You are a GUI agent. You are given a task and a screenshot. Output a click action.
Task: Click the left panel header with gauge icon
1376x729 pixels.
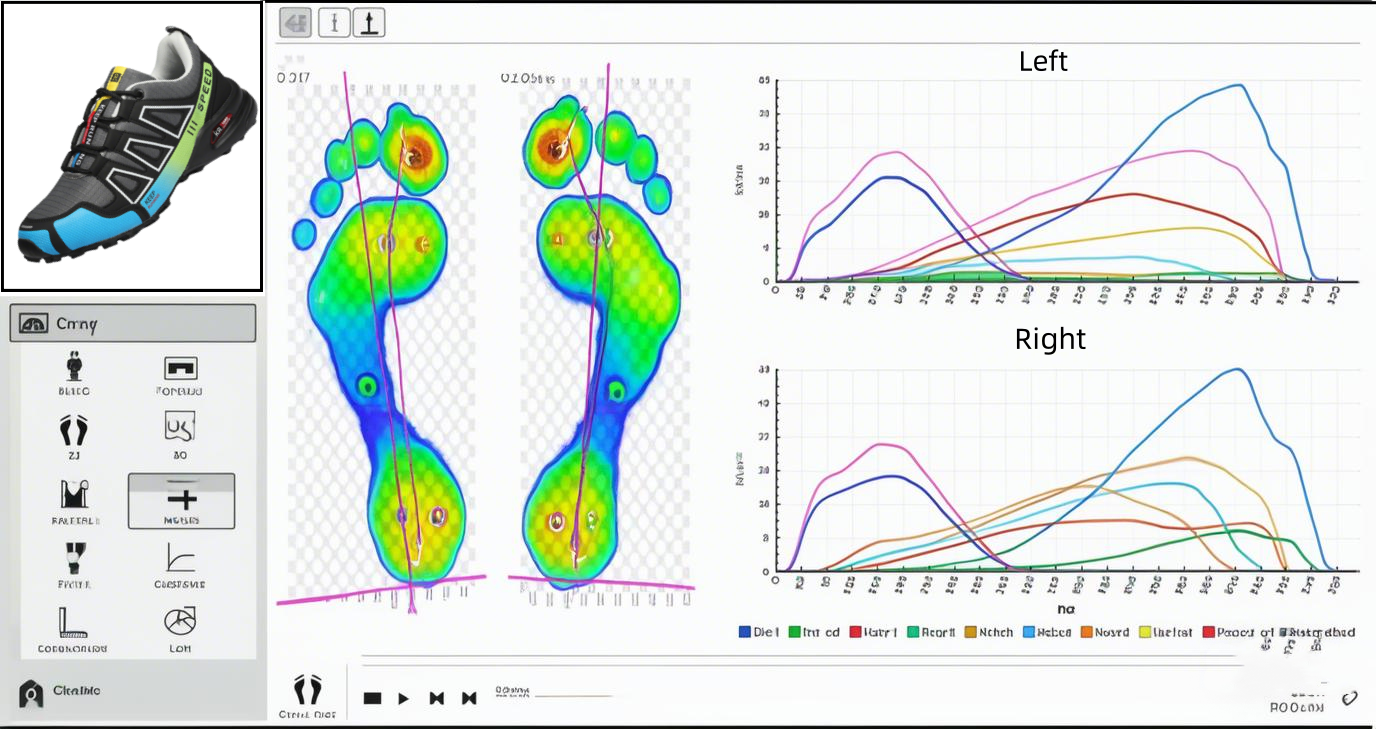click(x=132, y=324)
